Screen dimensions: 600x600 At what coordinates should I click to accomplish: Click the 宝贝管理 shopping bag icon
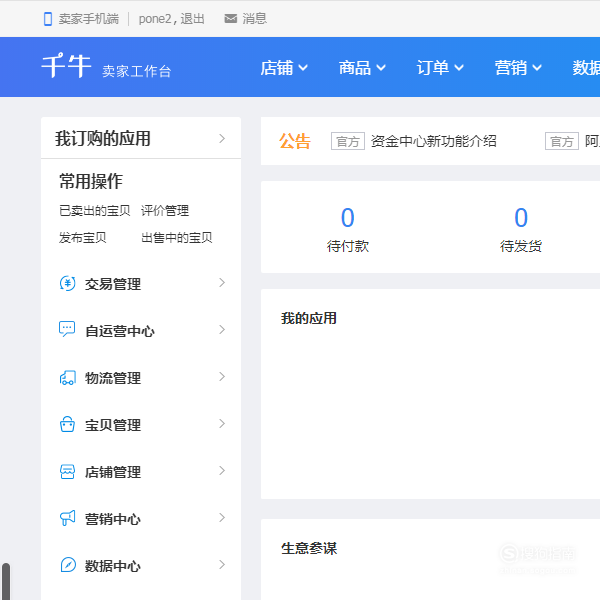click(x=67, y=424)
